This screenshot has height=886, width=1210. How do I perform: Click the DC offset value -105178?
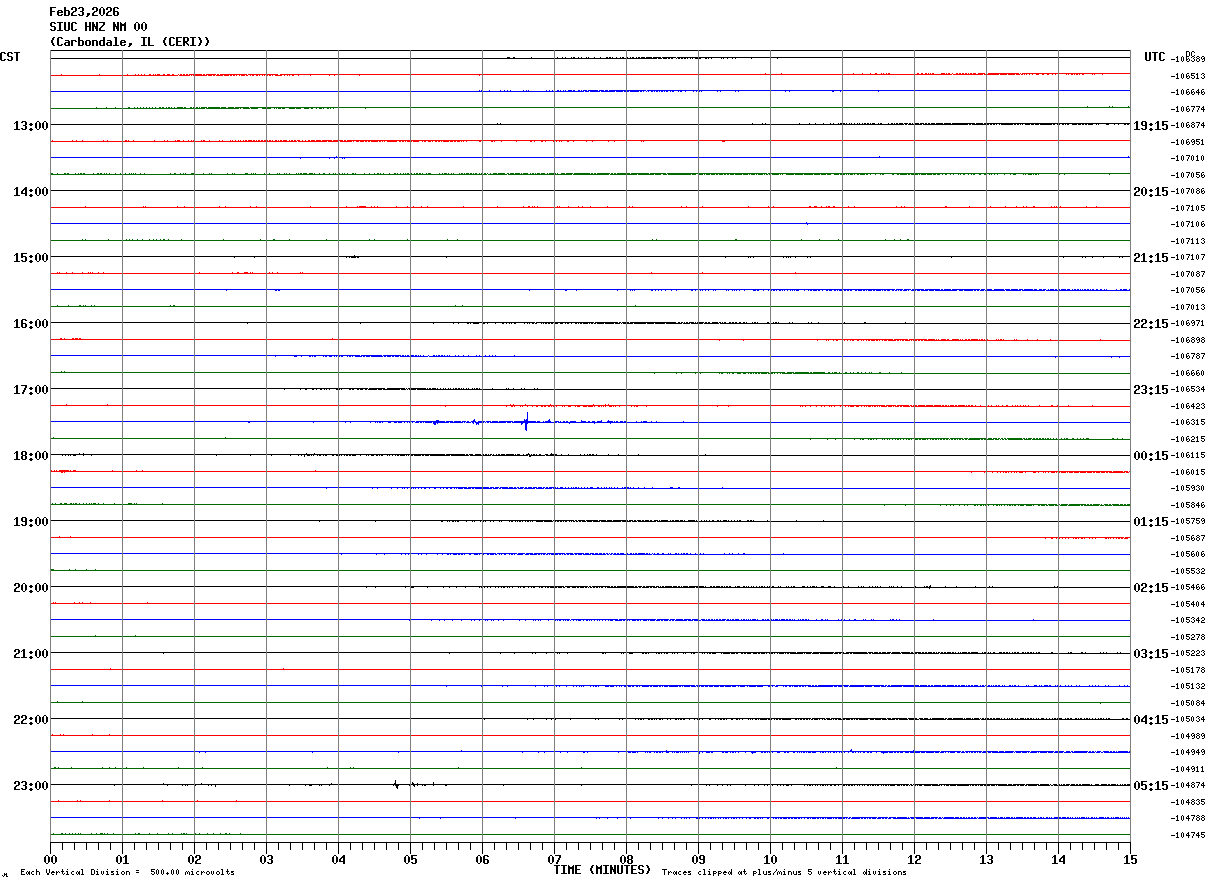pyautogui.click(x=1187, y=670)
